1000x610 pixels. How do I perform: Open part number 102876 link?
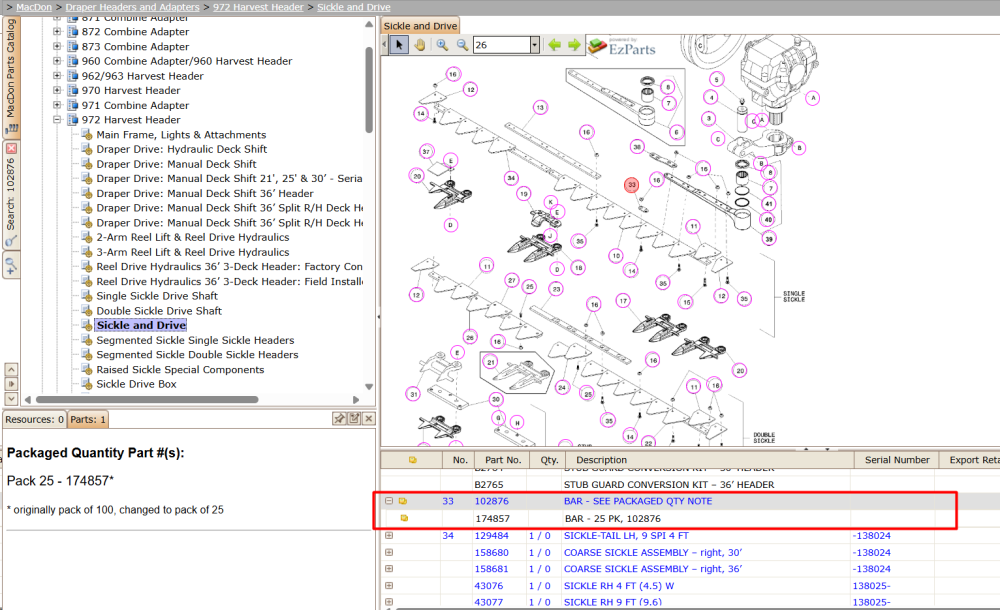[x=491, y=501]
